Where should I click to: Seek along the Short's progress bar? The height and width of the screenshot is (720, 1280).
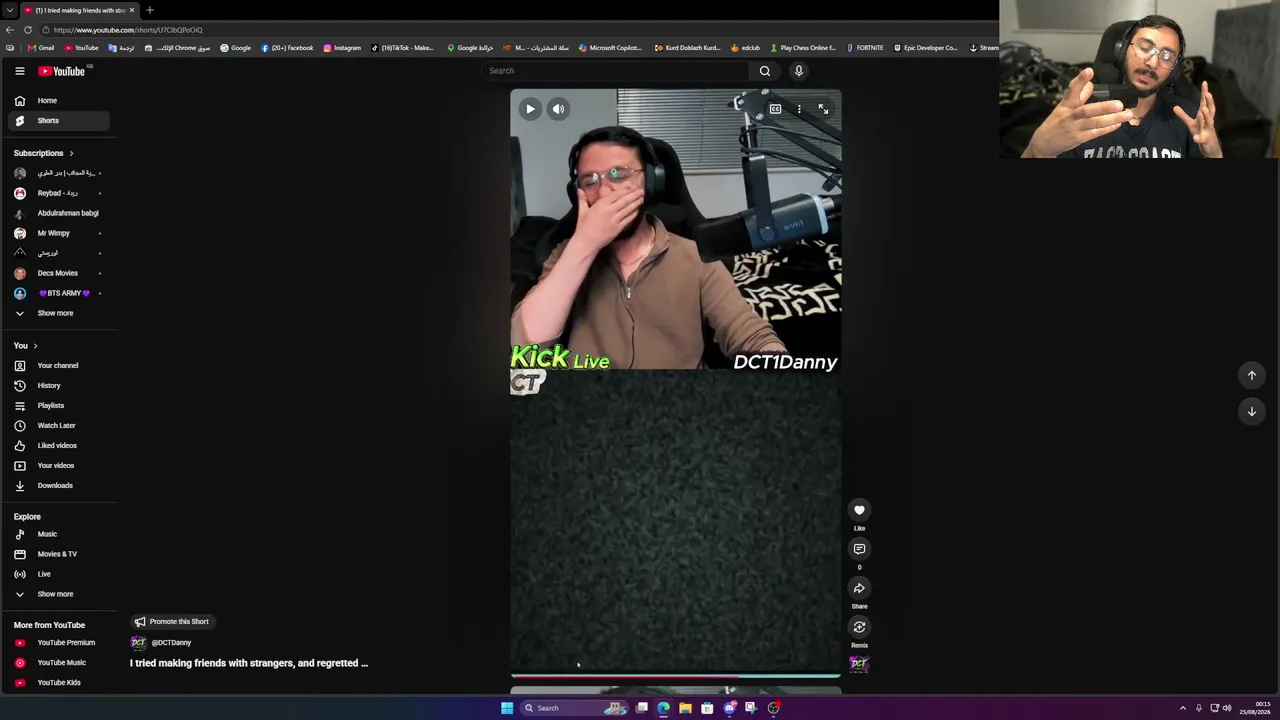[676, 676]
